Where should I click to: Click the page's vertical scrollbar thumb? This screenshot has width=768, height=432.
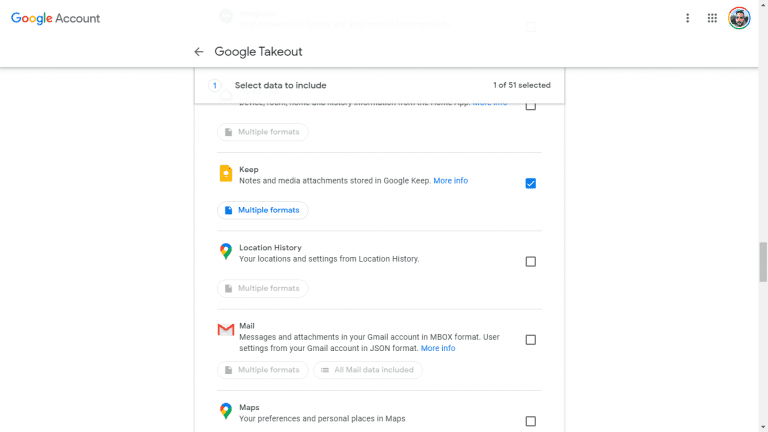pos(763,262)
